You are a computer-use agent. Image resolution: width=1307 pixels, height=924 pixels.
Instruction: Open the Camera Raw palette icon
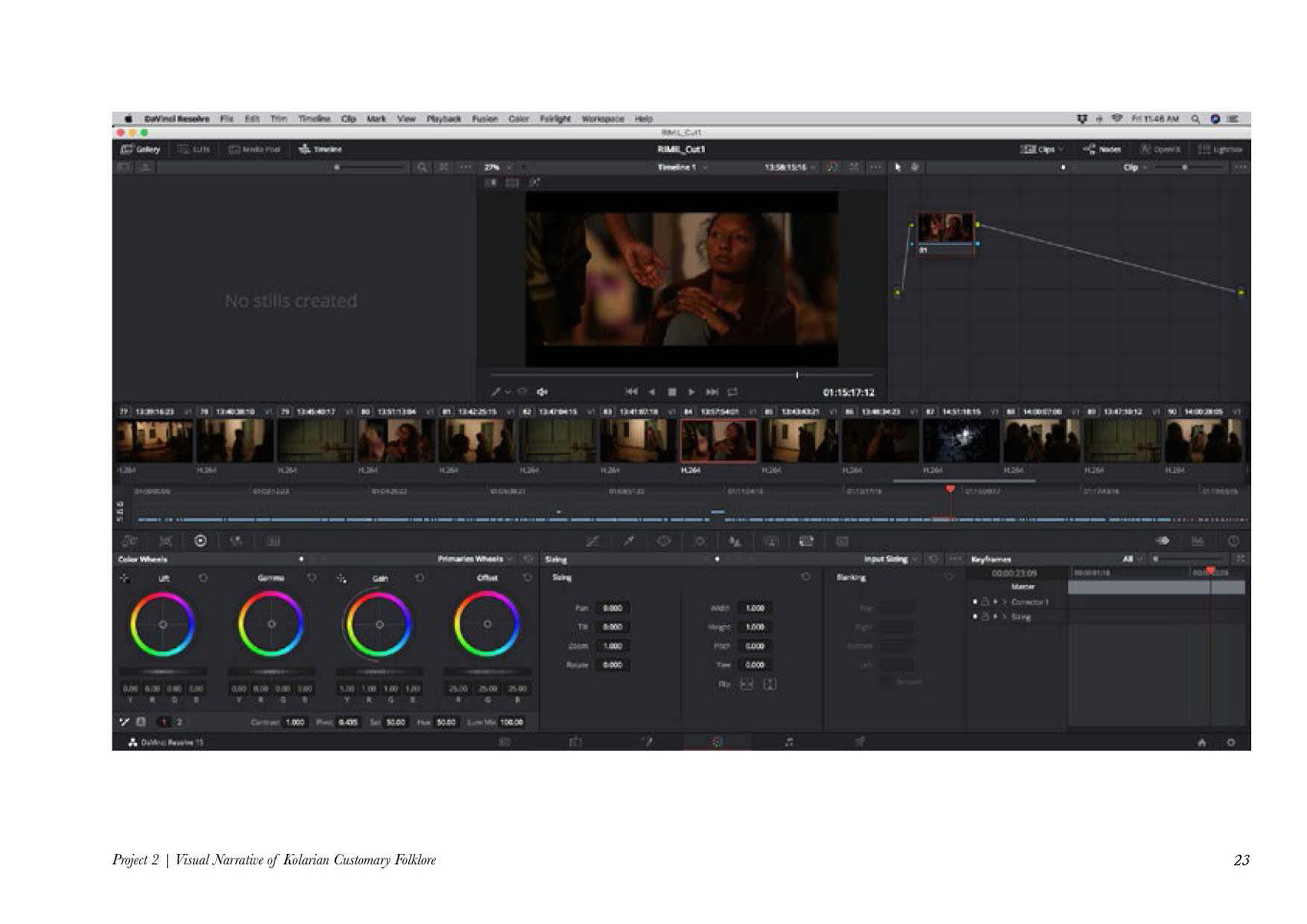click(130, 541)
